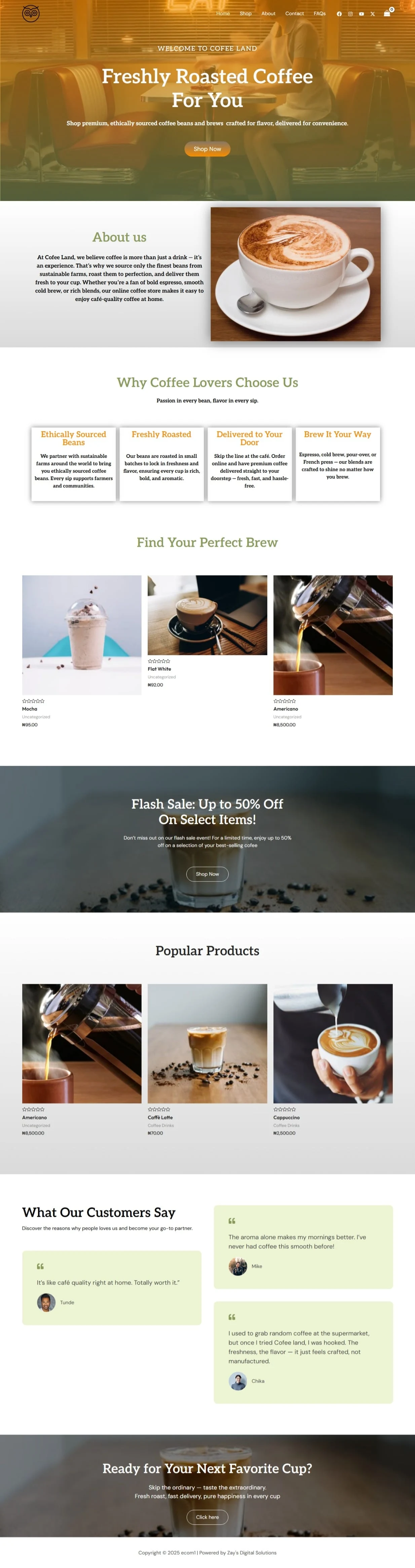415x1568 pixels.
Task: Open the Cappuccino product image
Action: [x=333, y=1043]
